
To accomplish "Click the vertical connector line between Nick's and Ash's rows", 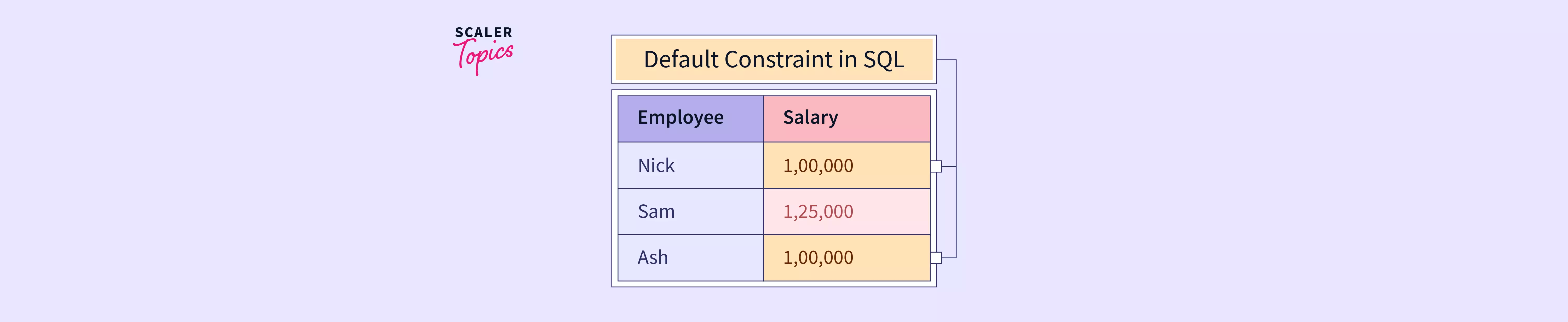I will tap(956, 211).
